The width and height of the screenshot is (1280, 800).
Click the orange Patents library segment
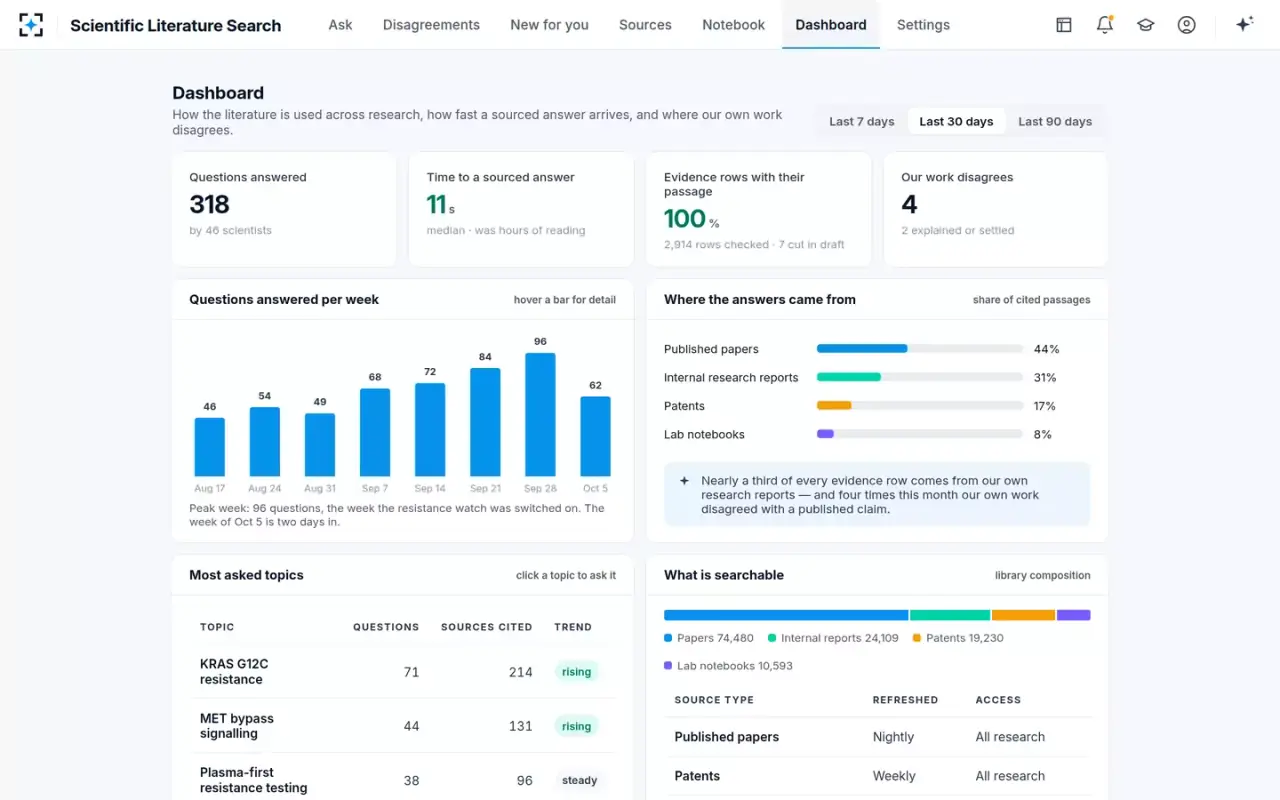1023,615
